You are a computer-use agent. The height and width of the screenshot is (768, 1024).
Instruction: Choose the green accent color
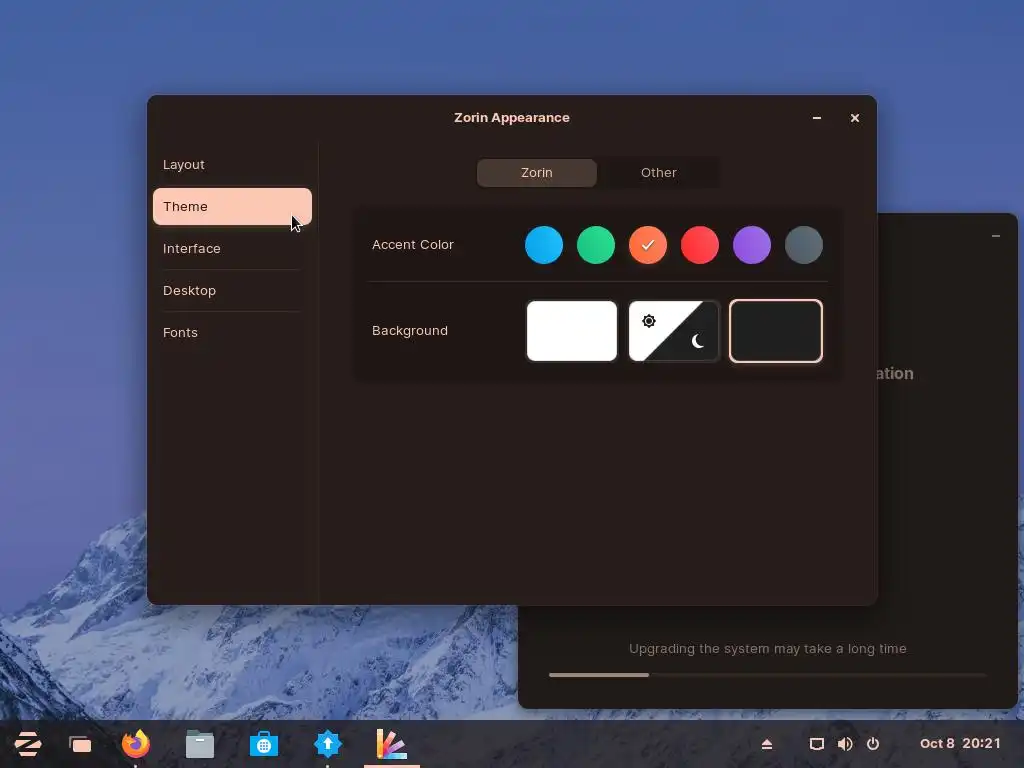pyautogui.click(x=596, y=245)
